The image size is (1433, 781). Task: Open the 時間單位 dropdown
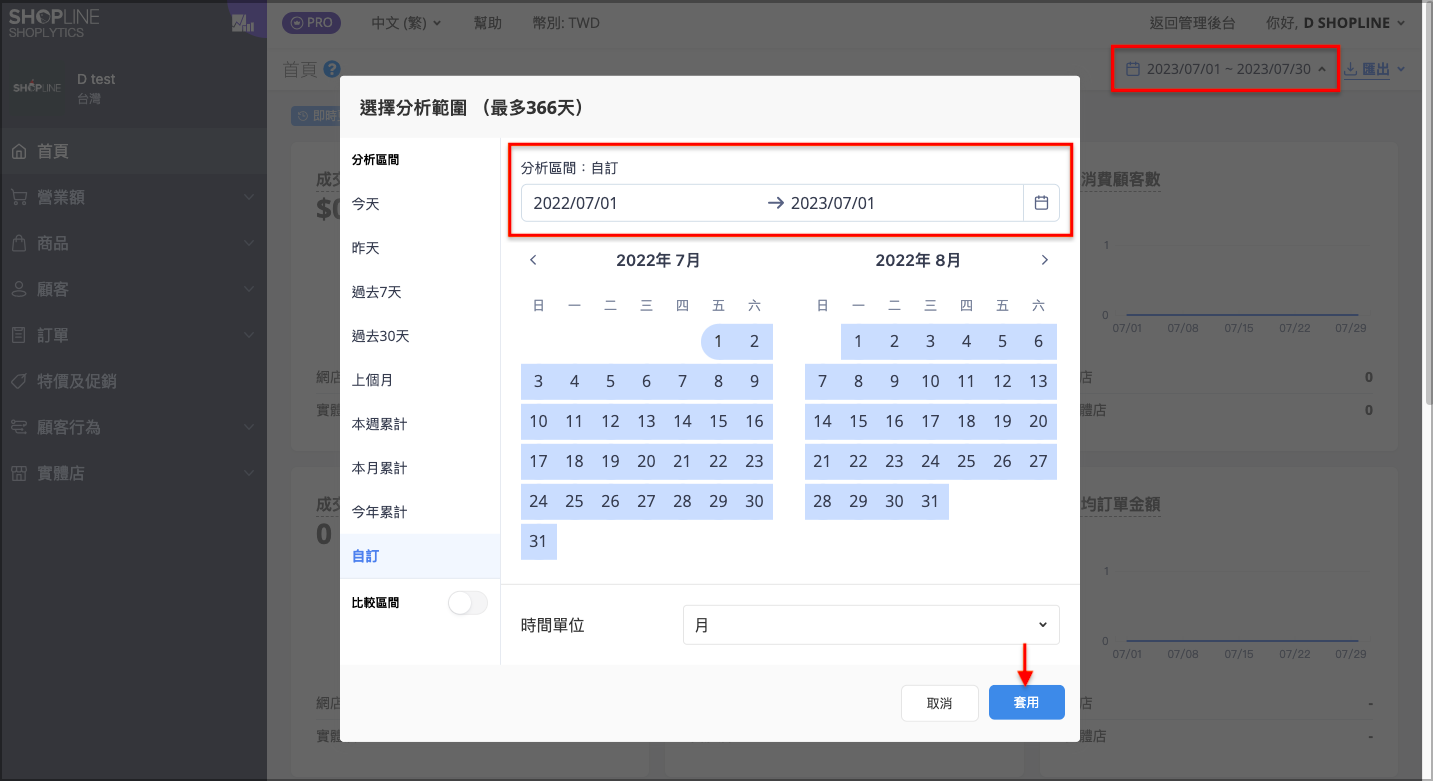pyautogui.click(x=871, y=625)
